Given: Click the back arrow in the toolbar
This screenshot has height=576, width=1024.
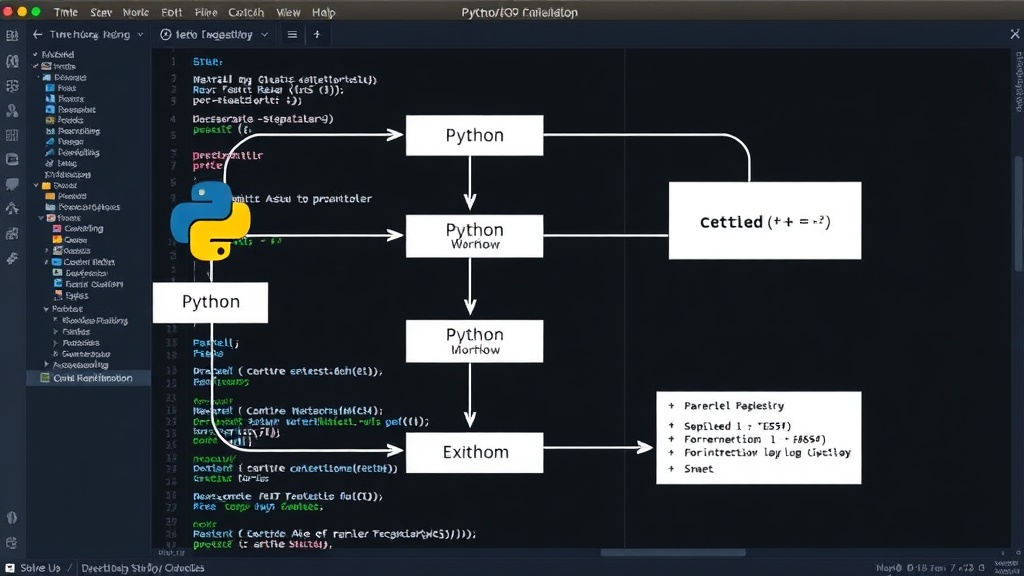Looking at the screenshot, I should [37, 35].
